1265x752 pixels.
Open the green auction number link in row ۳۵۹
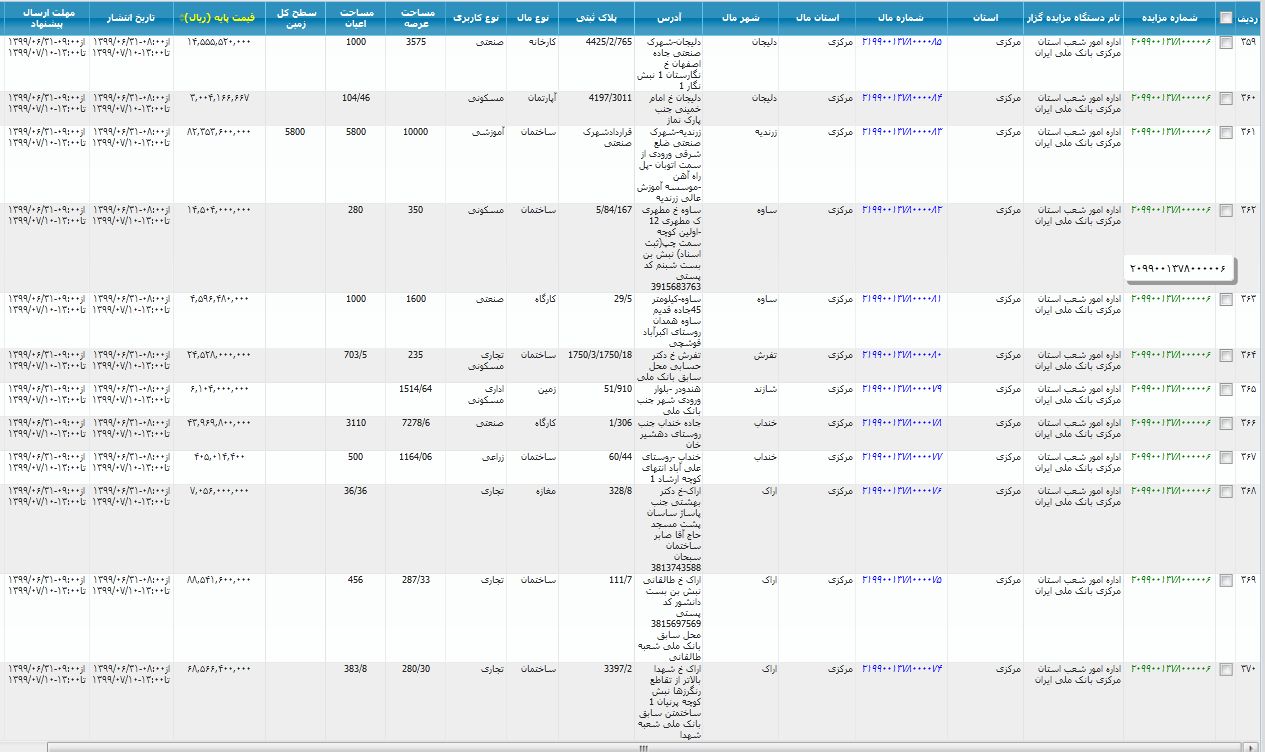1171,43
